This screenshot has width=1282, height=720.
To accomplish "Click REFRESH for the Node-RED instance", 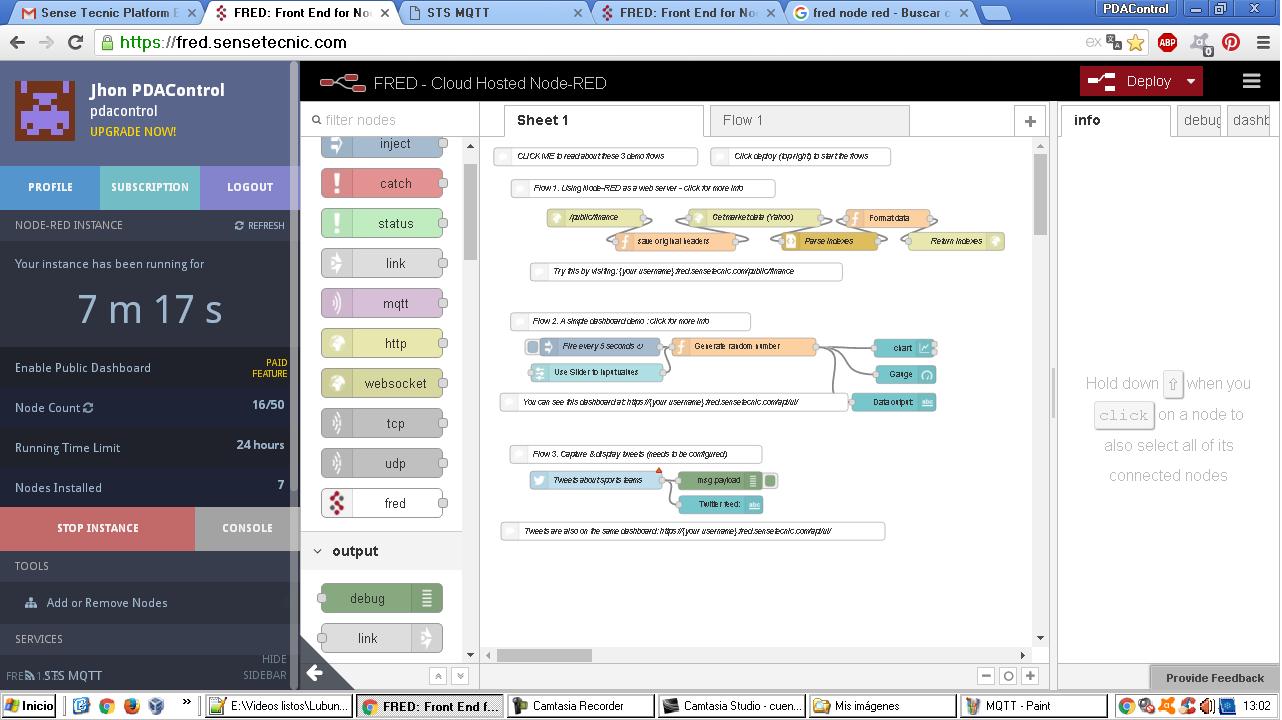I will 260,225.
